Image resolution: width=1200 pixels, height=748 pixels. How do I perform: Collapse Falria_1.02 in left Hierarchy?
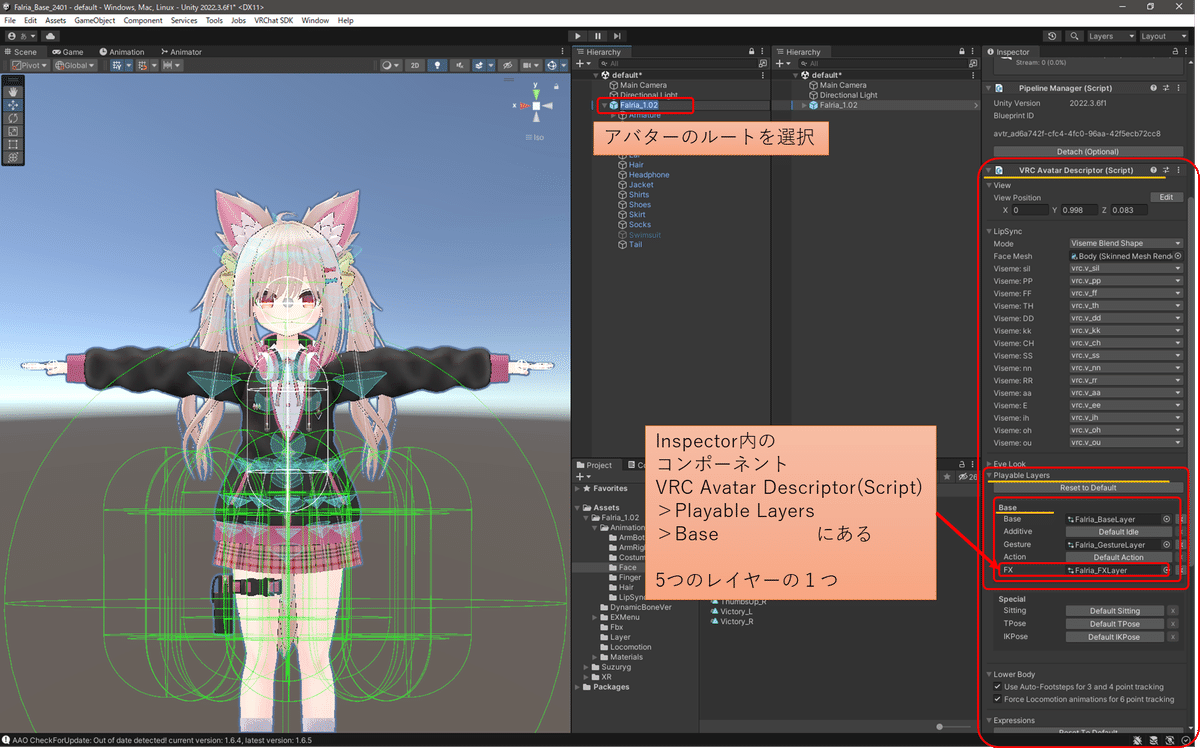[x=603, y=105]
